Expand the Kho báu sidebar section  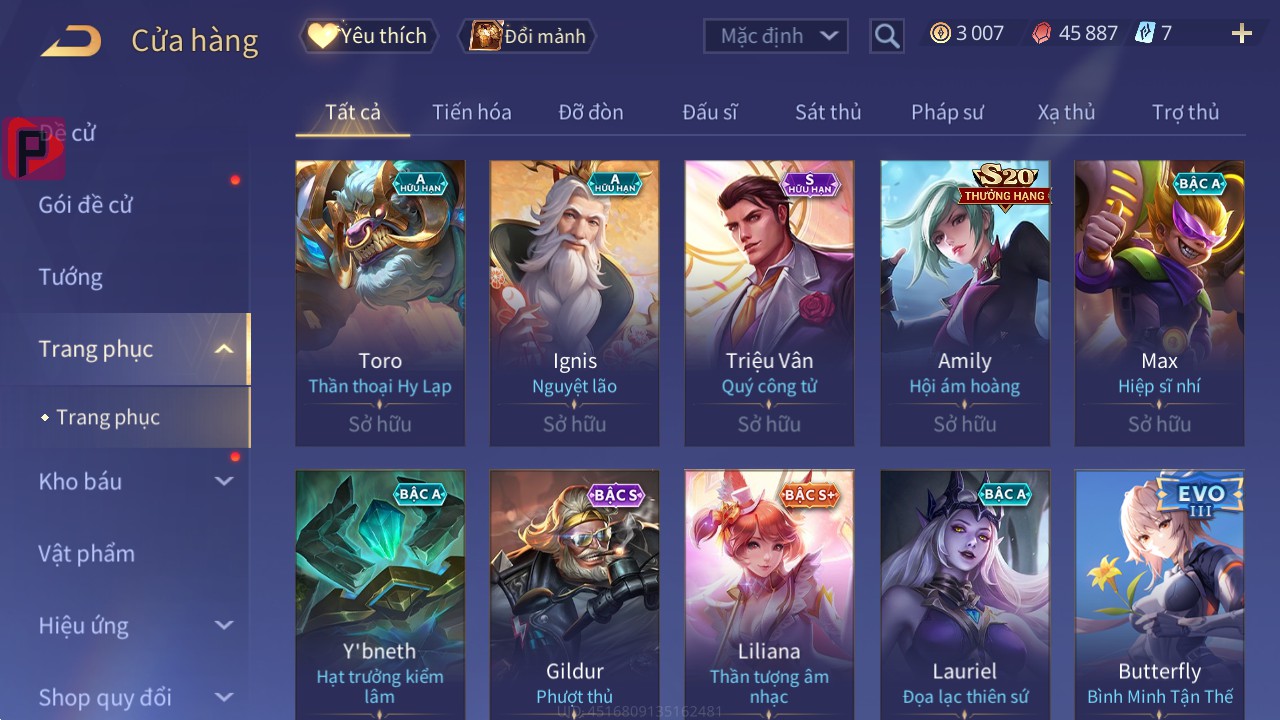tap(224, 481)
